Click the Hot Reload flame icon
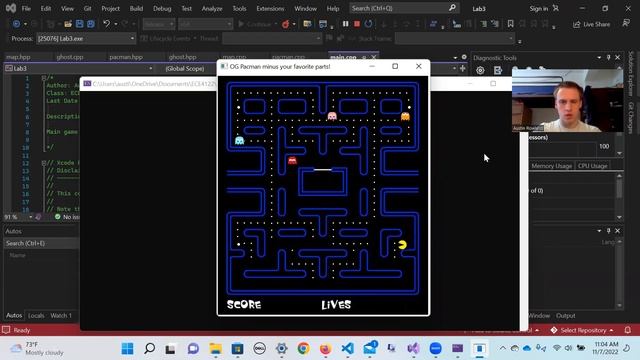 285,24
